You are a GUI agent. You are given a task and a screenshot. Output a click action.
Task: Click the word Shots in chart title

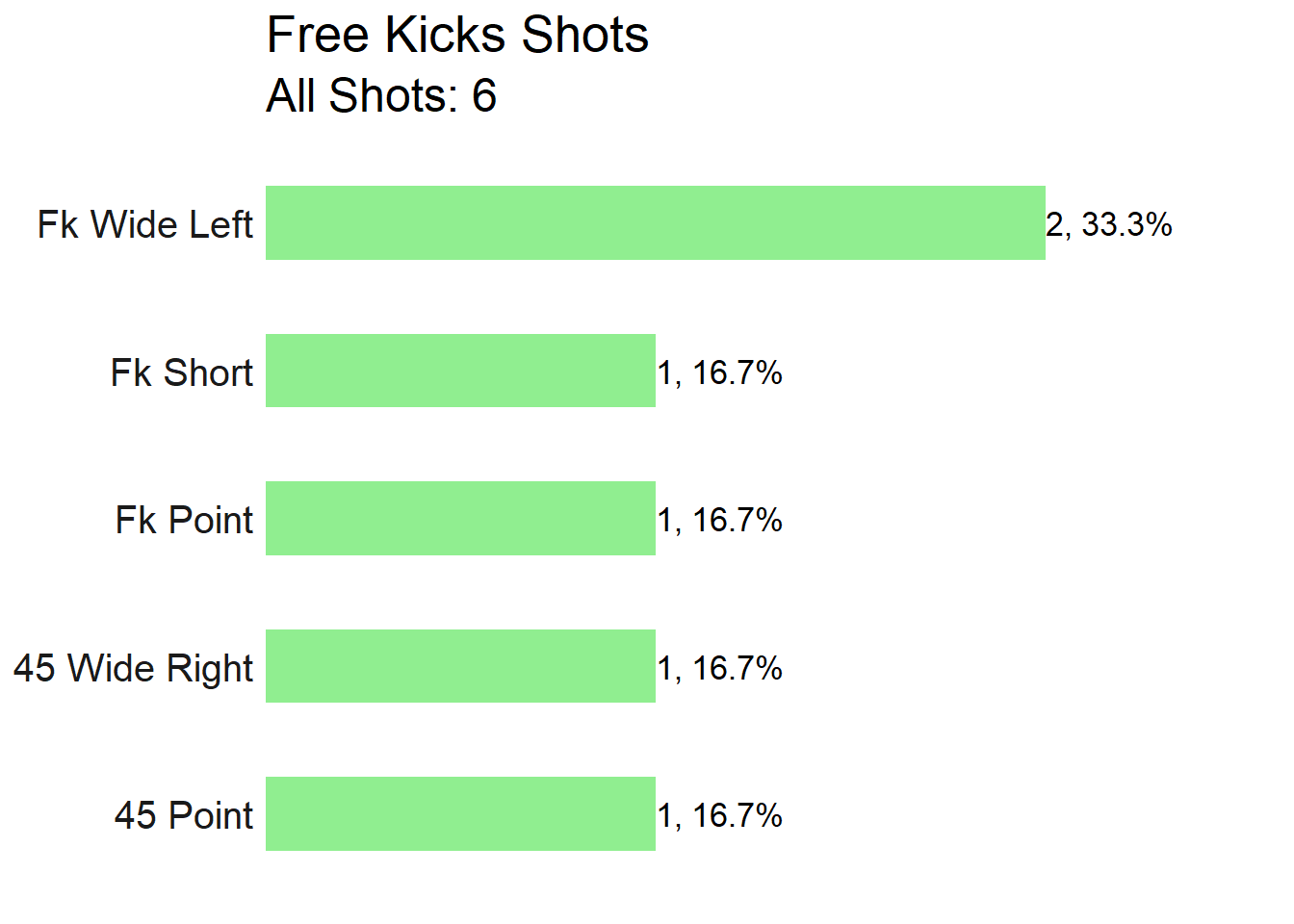pyautogui.click(x=584, y=35)
